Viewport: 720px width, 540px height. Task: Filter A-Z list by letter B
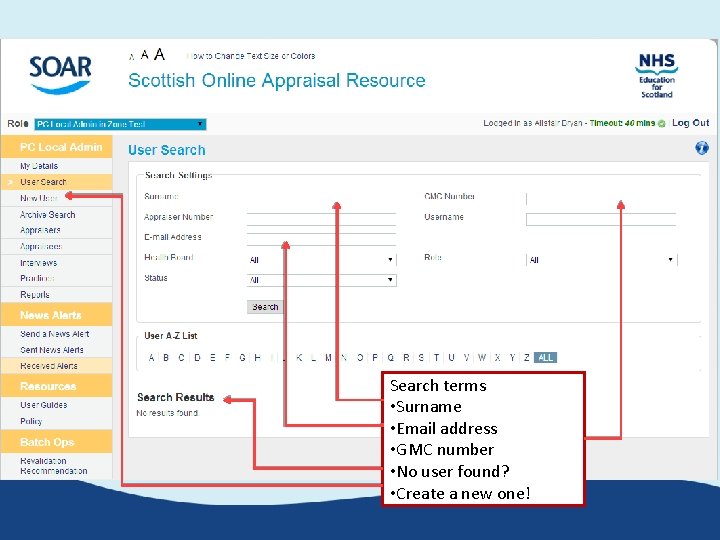(x=166, y=358)
